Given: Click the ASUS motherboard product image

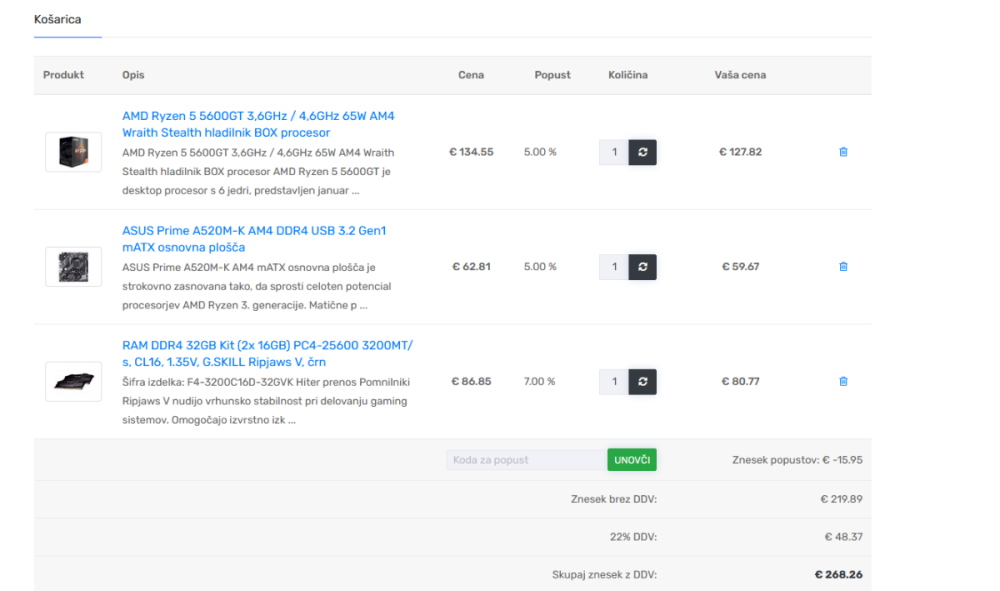Looking at the screenshot, I should (x=73, y=267).
